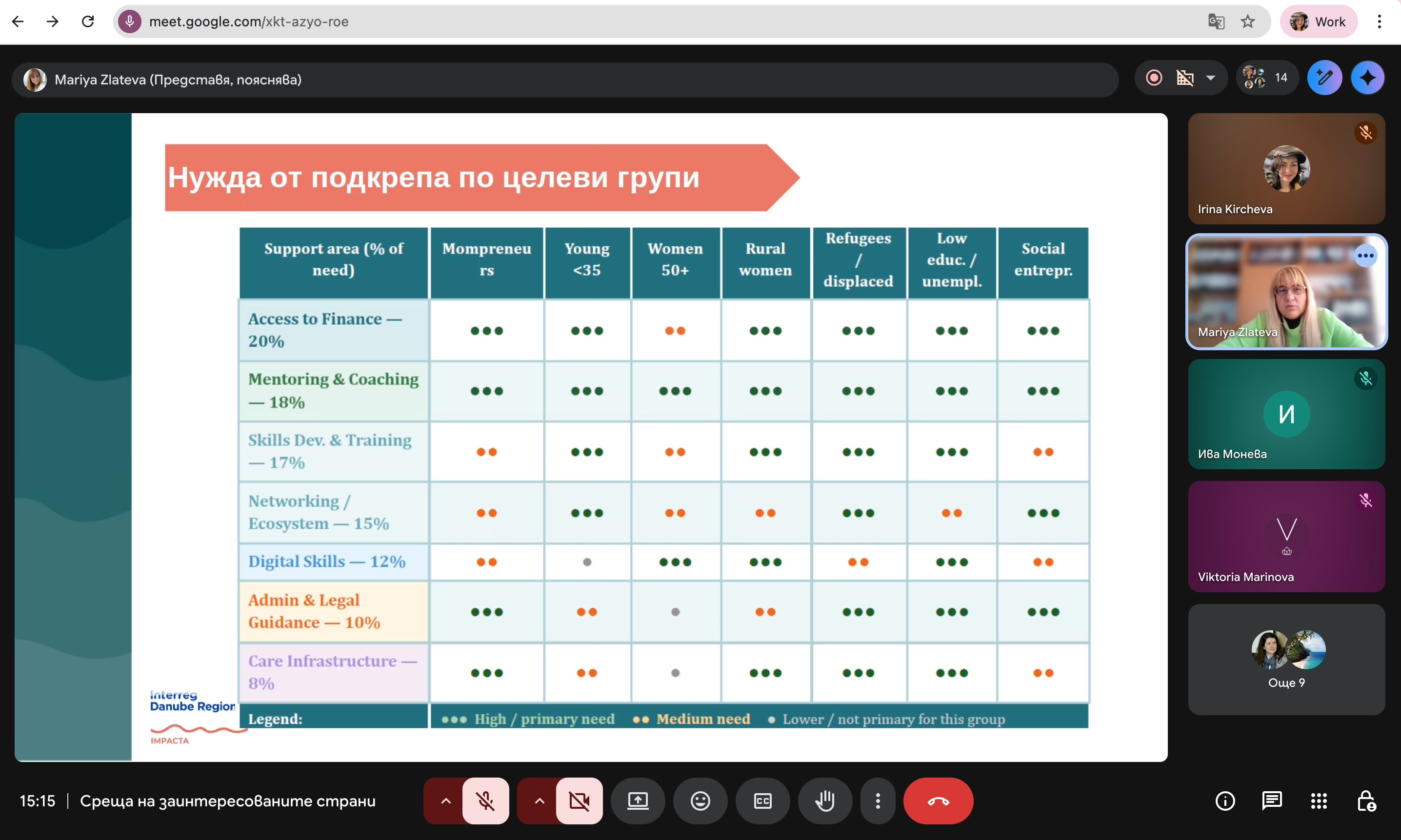
Task: Expand video settings chevron beside camera
Action: point(540,800)
